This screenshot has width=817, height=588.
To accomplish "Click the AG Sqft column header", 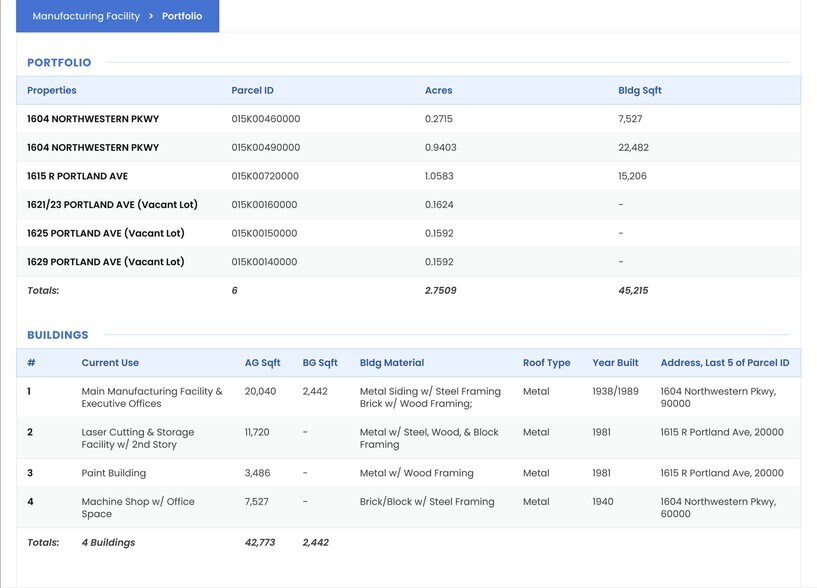I will (x=262, y=363).
